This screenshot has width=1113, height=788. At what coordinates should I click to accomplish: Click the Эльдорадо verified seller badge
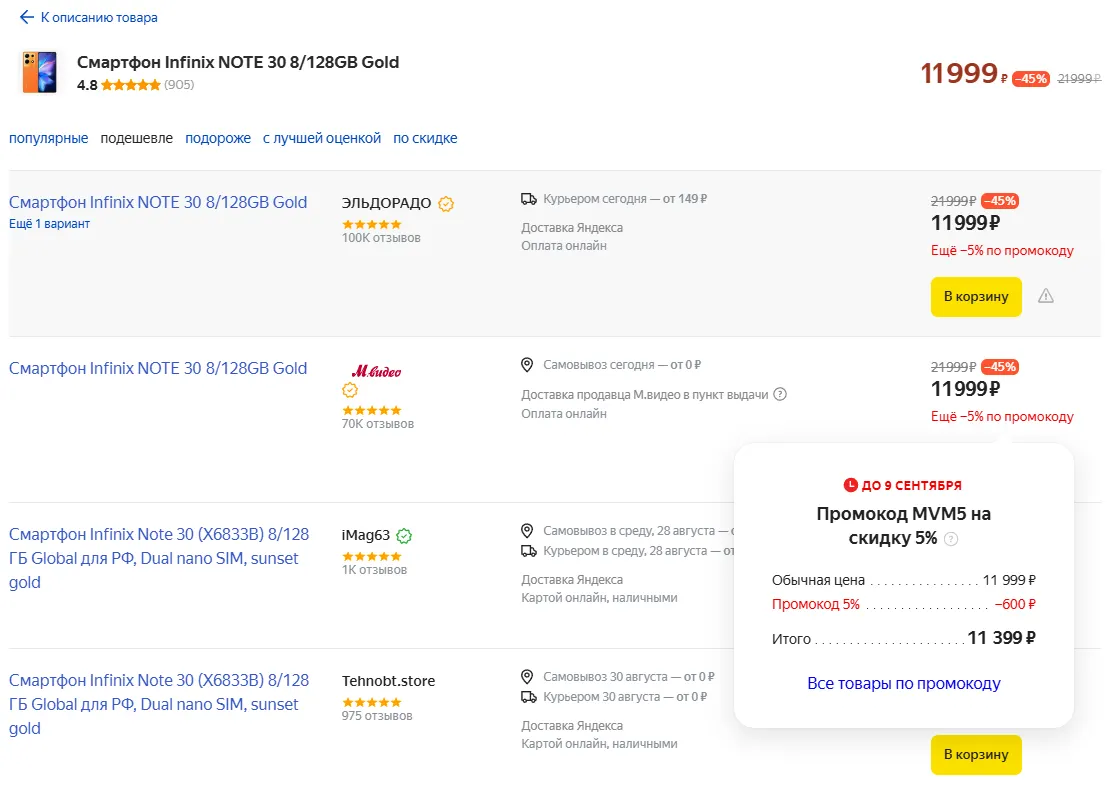point(446,204)
